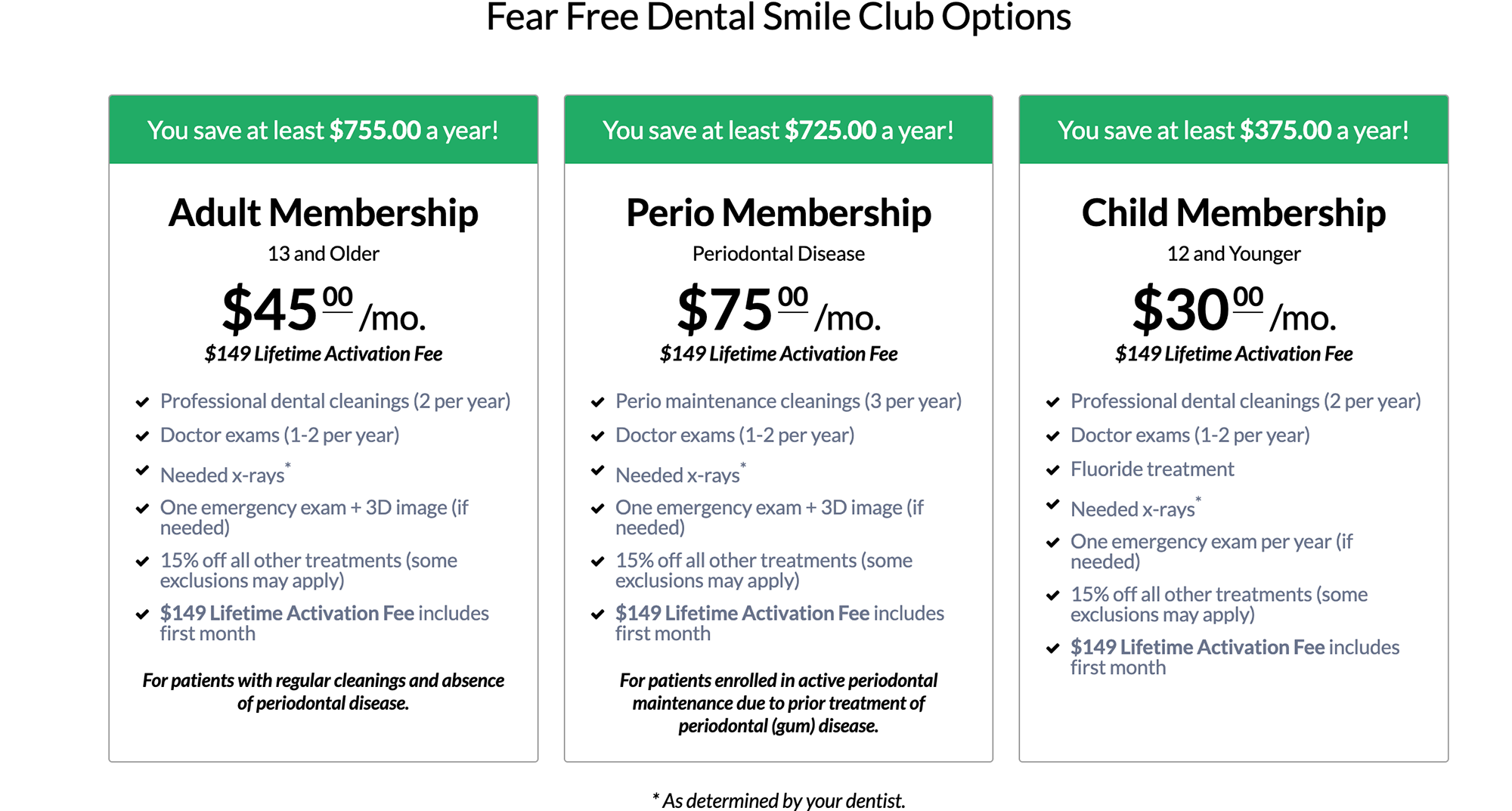The height and width of the screenshot is (811, 1512).
Task: Click the $375.00 savings green banner
Action: coord(1234,130)
